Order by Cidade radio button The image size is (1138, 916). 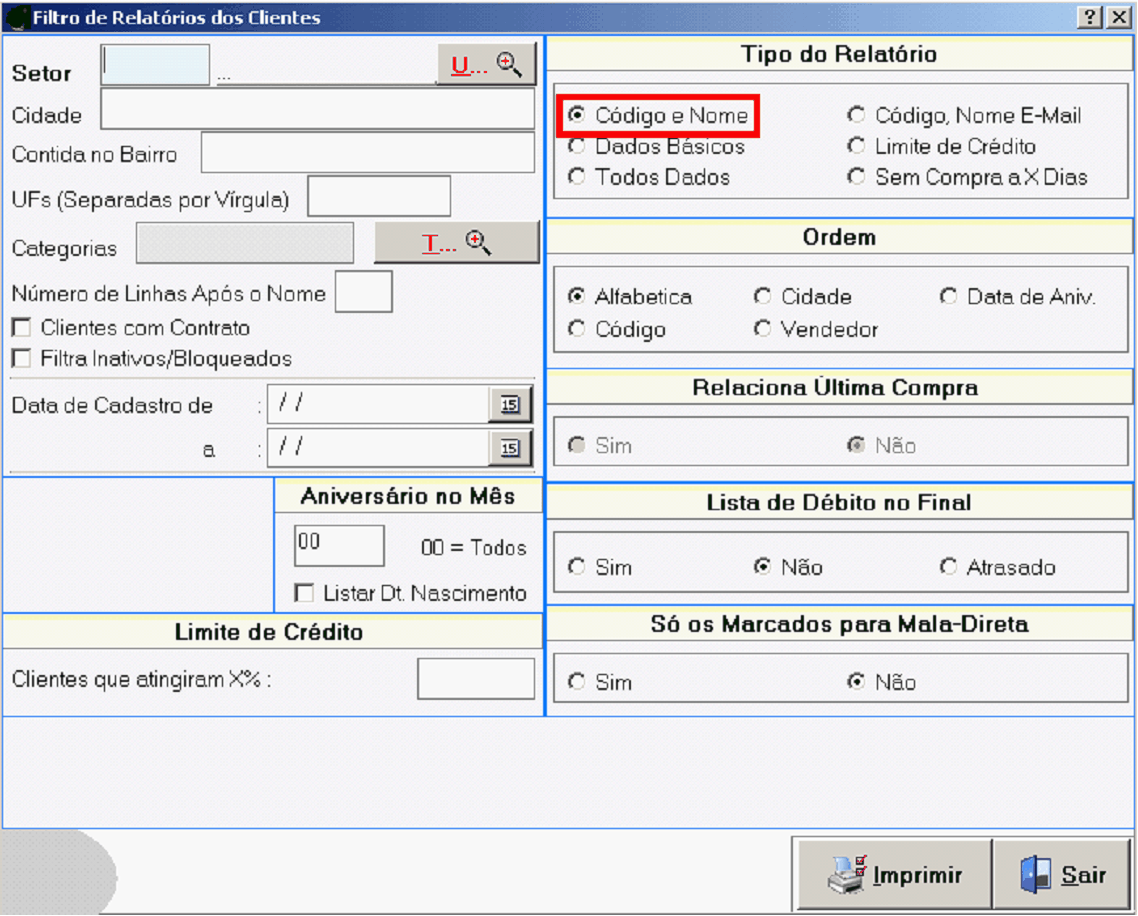coord(763,297)
